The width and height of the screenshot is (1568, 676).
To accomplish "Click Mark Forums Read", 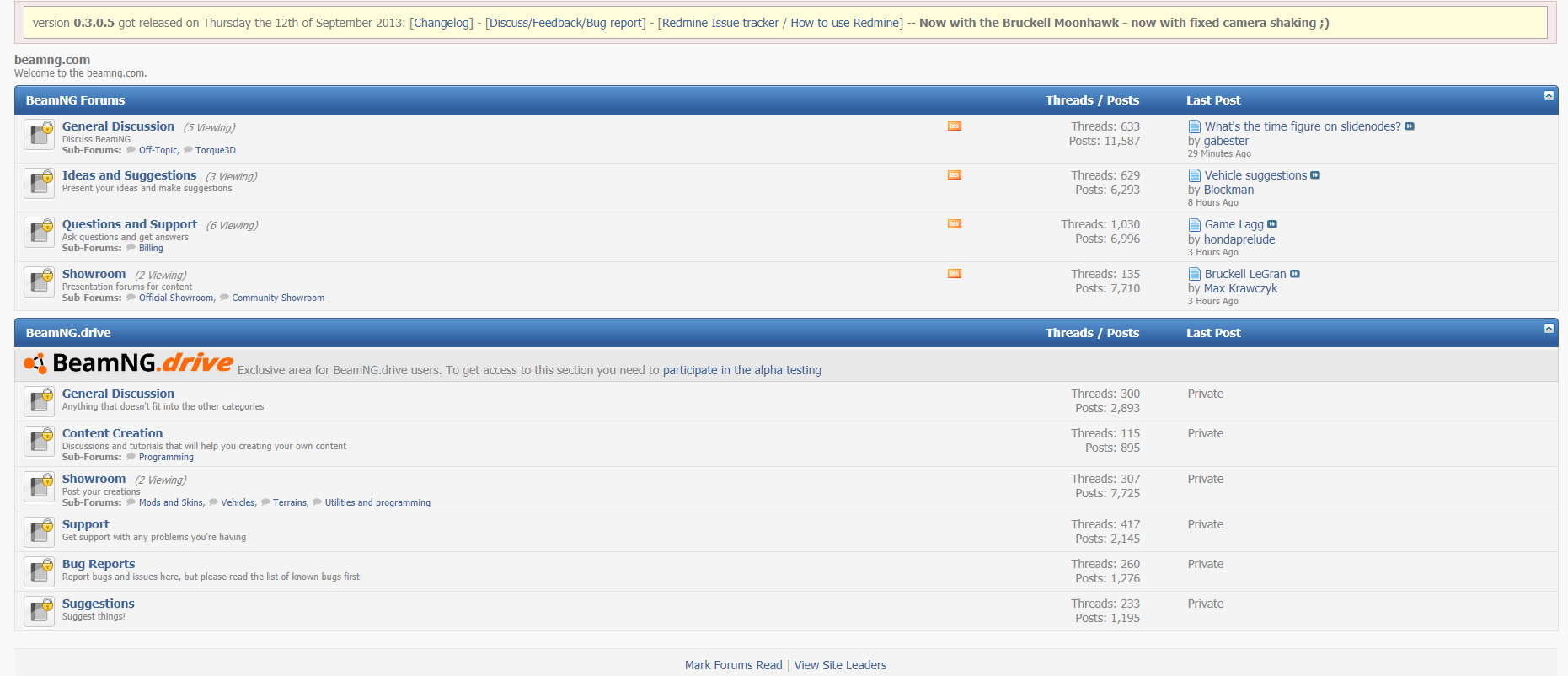I will click(x=734, y=665).
